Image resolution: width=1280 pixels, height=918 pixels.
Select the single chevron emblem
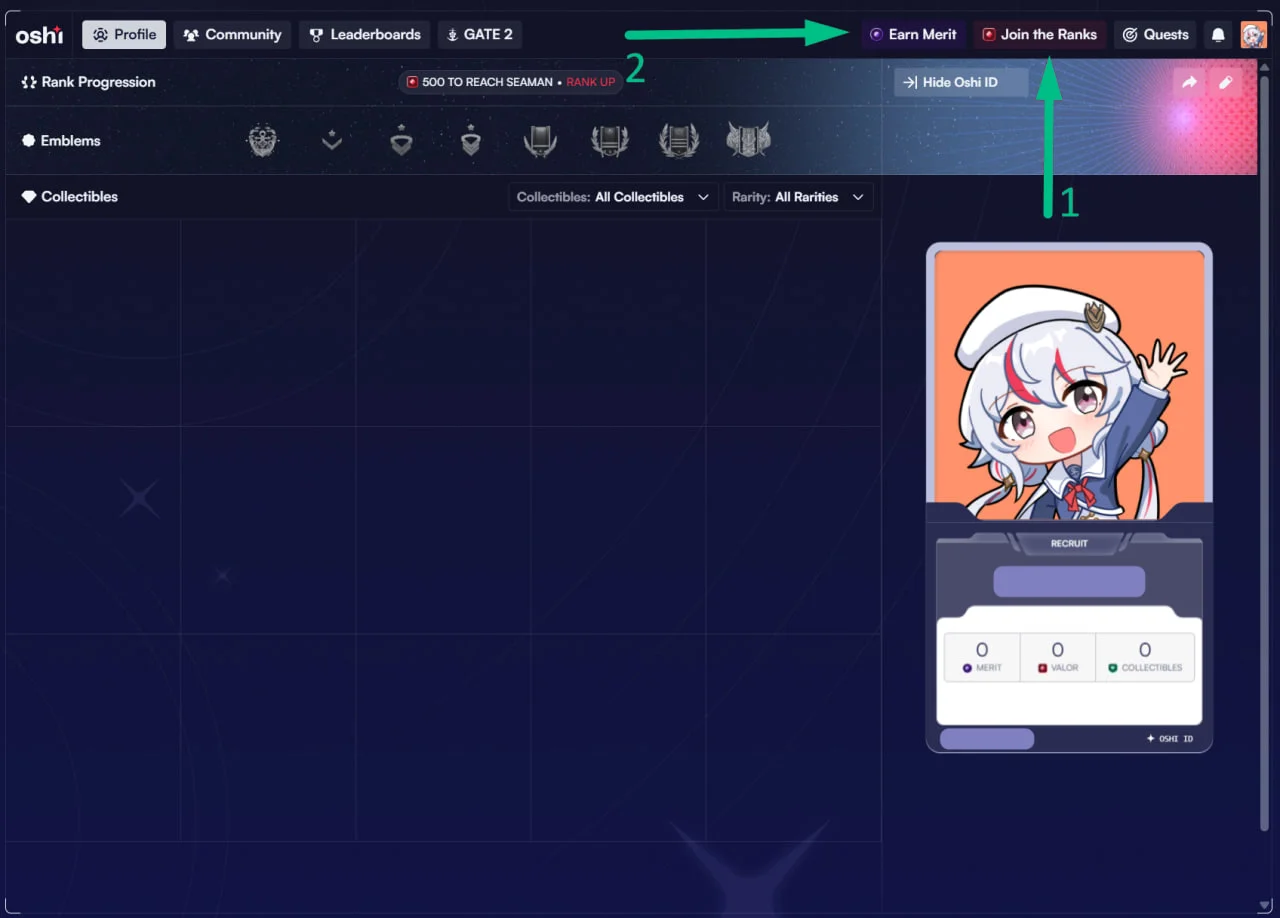(332, 141)
